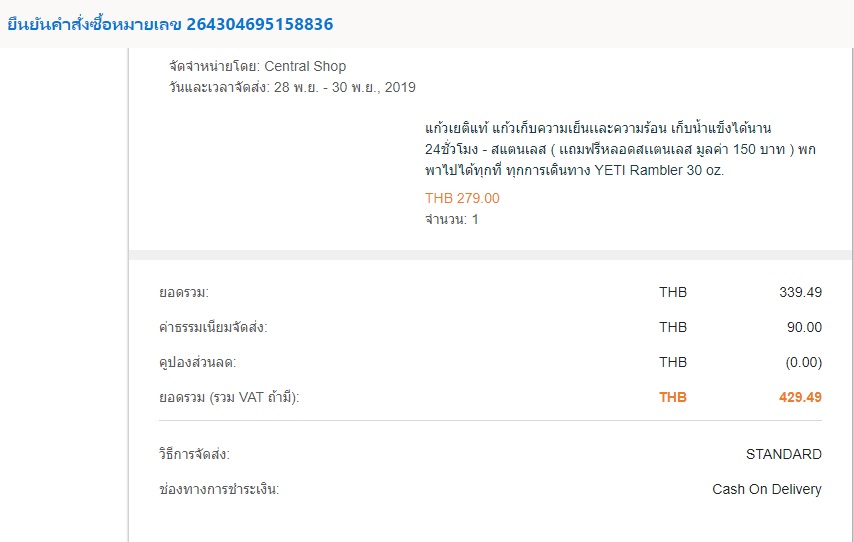This screenshot has width=854, height=542.
Task: Click the subtotal amount 339.49
Action: click(x=800, y=292)
